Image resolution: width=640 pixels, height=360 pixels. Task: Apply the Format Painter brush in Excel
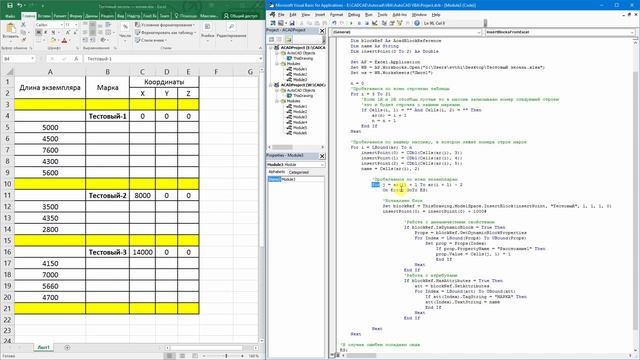[x=24, y=39]
